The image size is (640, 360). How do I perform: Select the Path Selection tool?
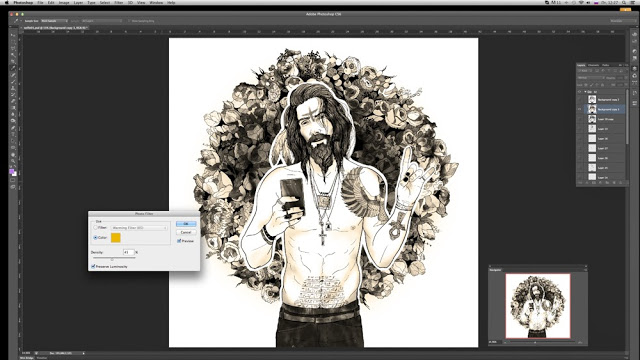pos(13,141)
